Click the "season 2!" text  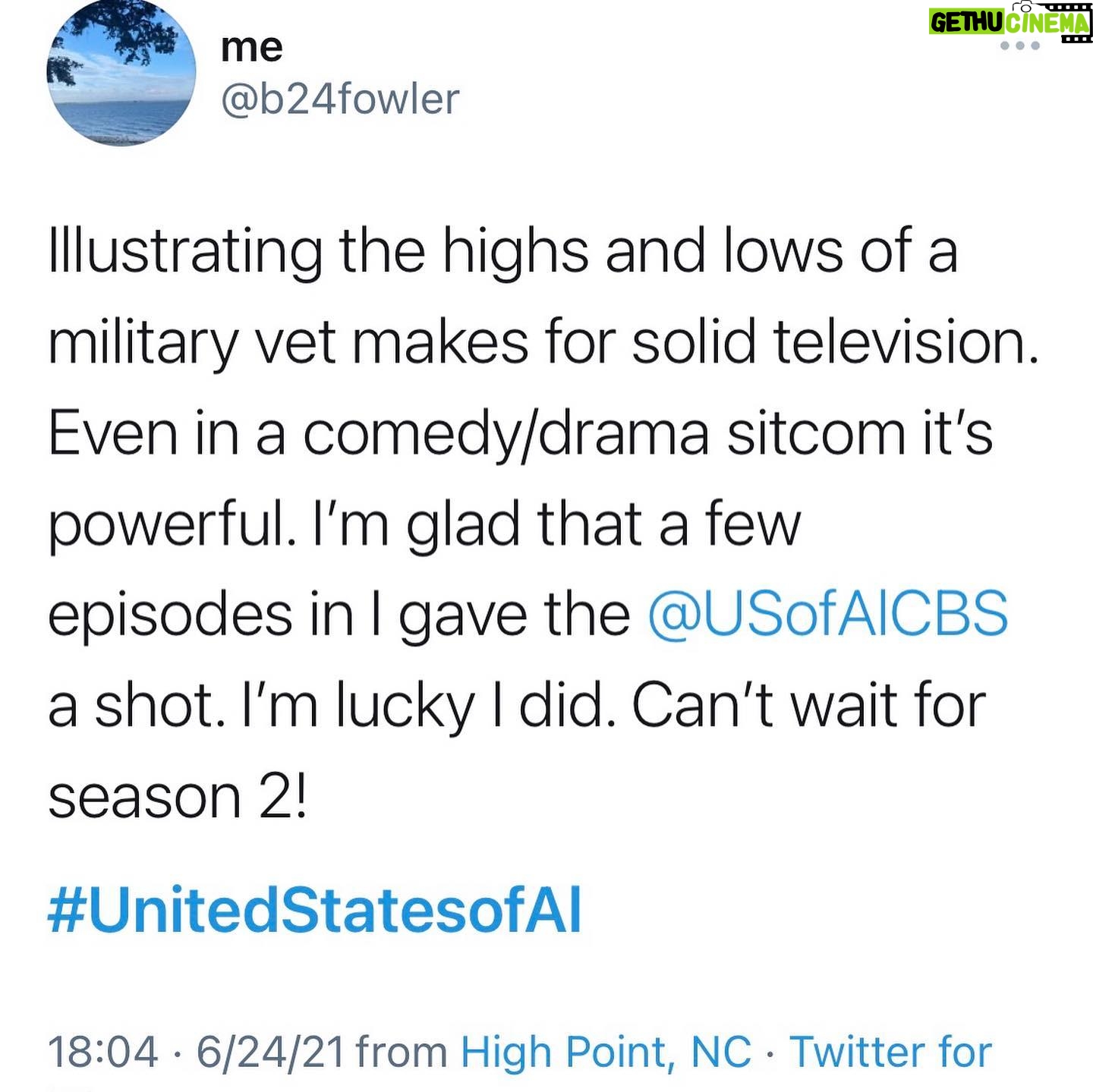tap(178, 797)
